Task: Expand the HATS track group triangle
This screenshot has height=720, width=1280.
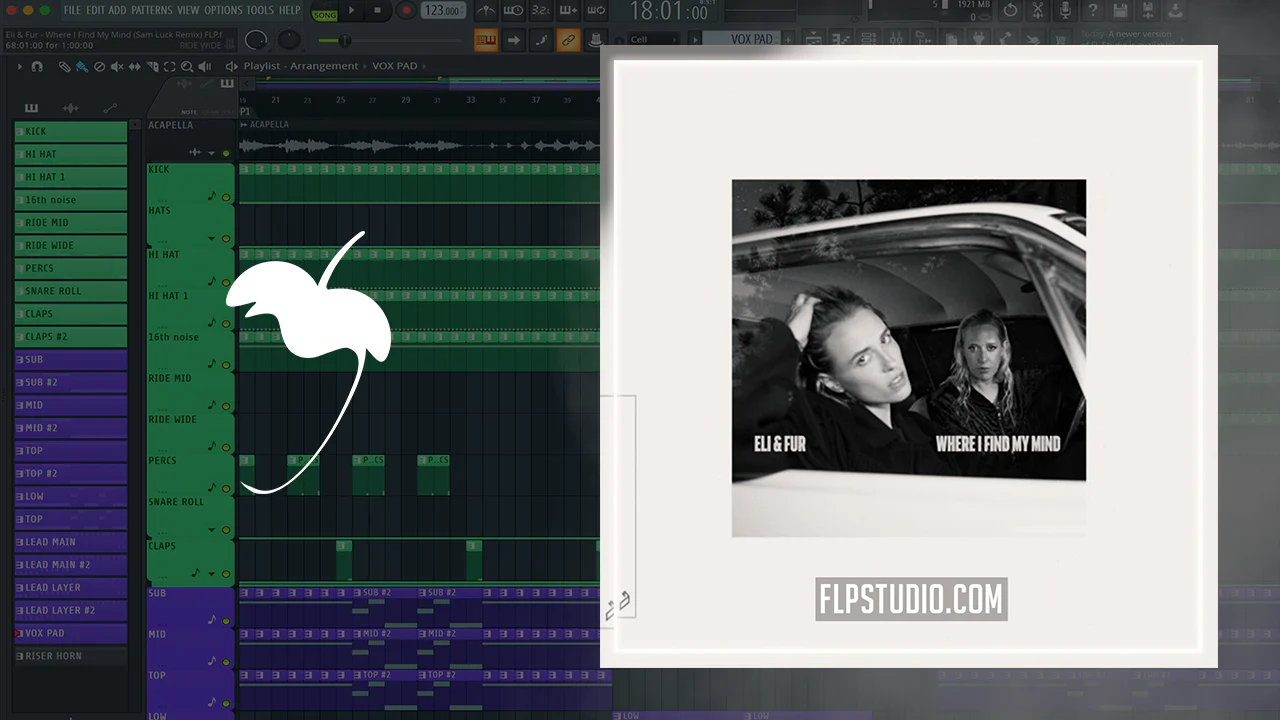Action: coord(211,239)
